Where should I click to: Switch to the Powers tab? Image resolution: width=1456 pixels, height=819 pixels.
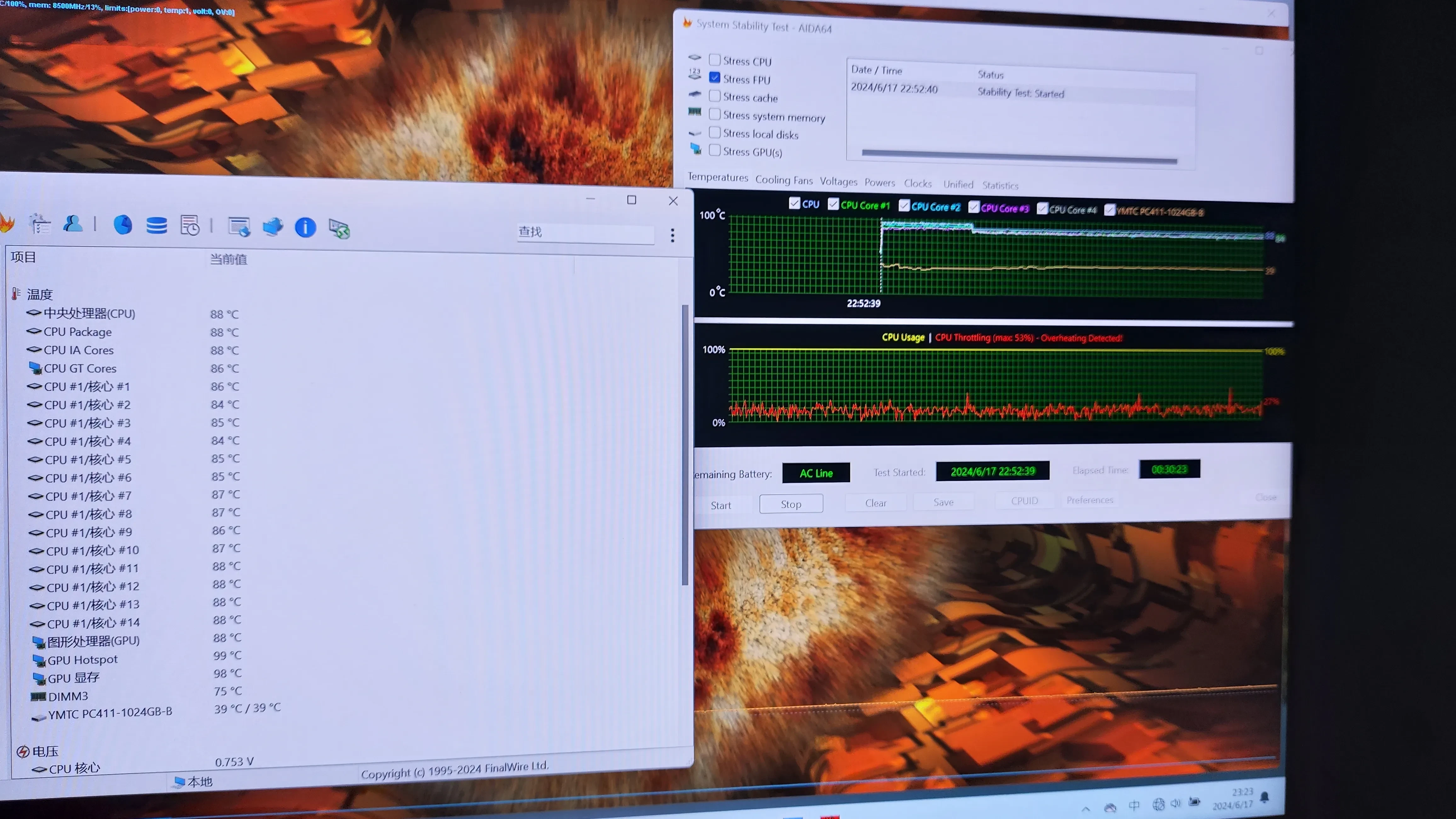pos(879,183)
